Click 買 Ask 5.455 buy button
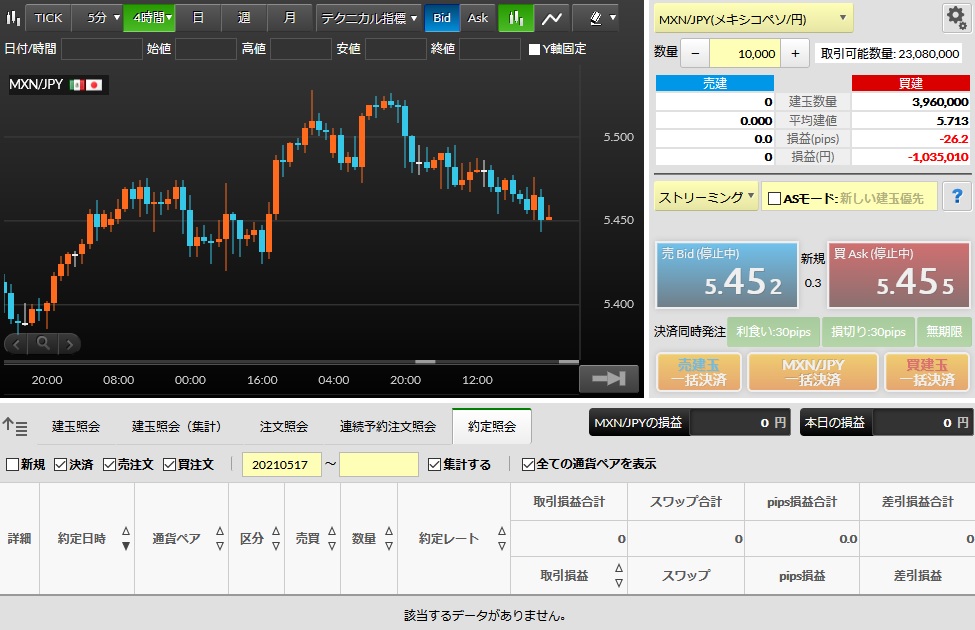This screenshot has height=630, width=975. pyautogui.click(x=899, y=275)
